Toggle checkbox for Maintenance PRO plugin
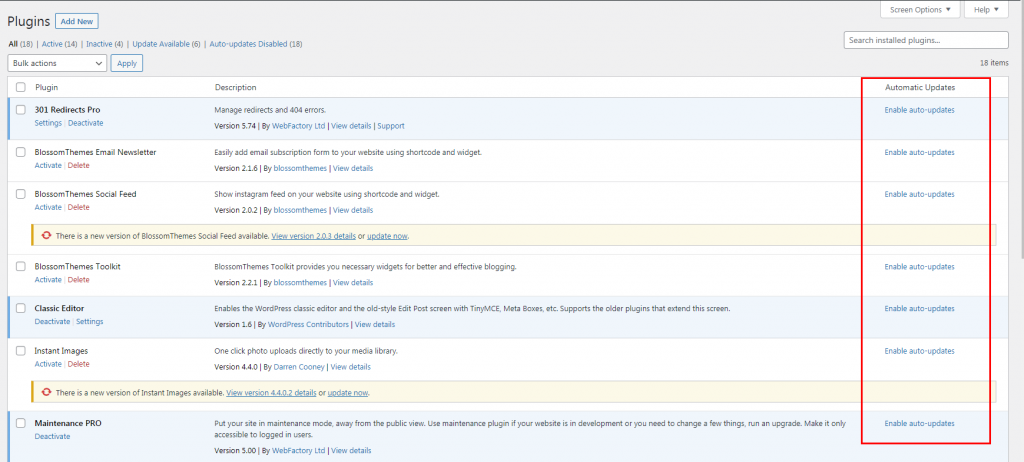The height and width of the screenshot is (462, 1024). click(21, 423)
